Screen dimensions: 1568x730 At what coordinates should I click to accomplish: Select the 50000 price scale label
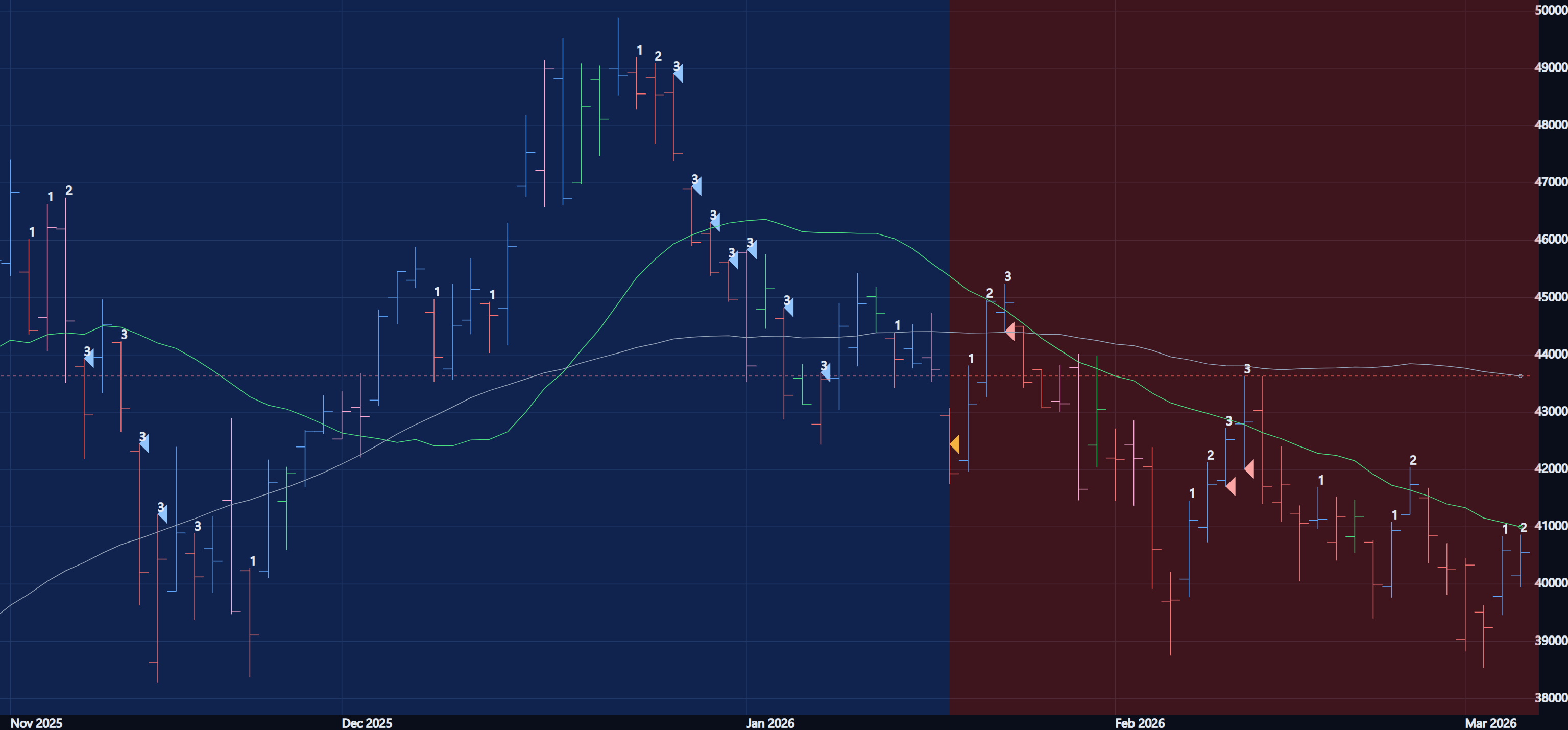[x=1546, y=9]
